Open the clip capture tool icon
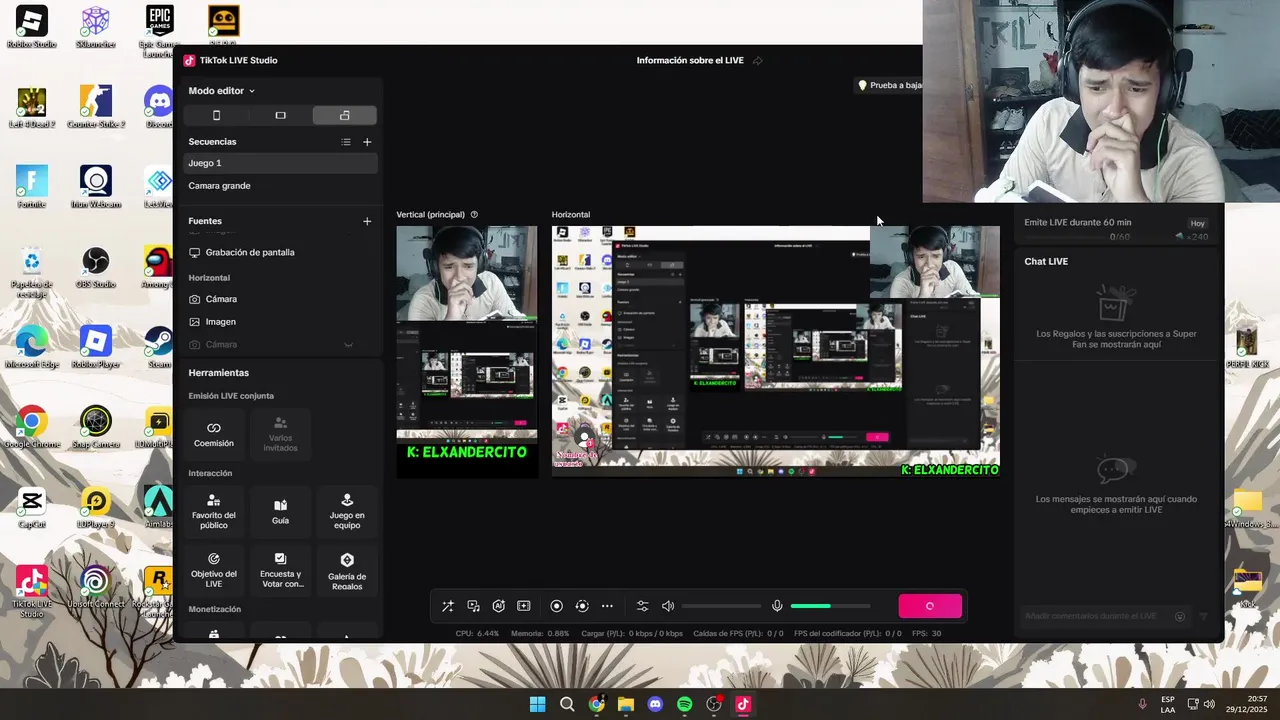 tap(523, 606)
